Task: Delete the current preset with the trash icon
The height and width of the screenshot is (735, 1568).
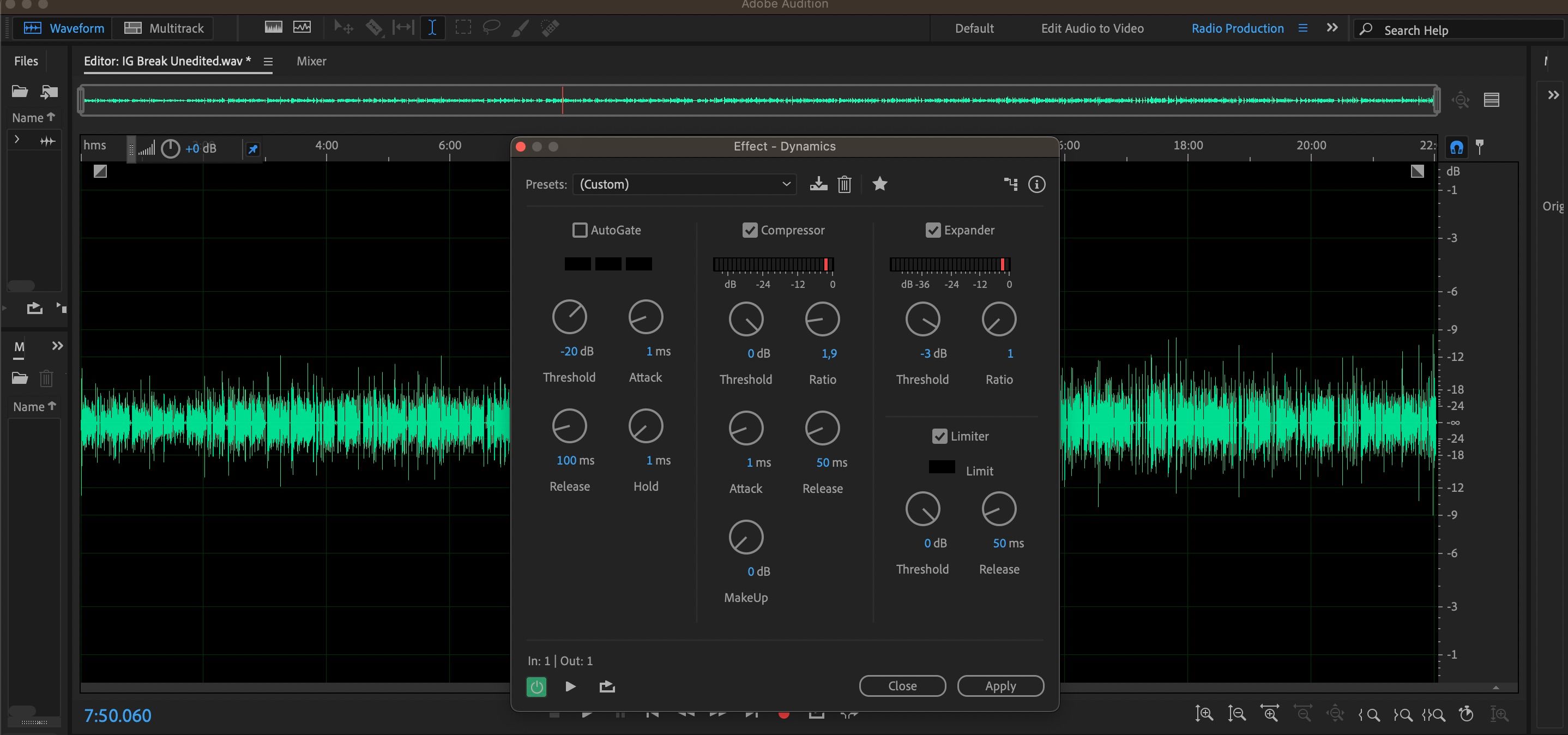Action: (845, 184)
